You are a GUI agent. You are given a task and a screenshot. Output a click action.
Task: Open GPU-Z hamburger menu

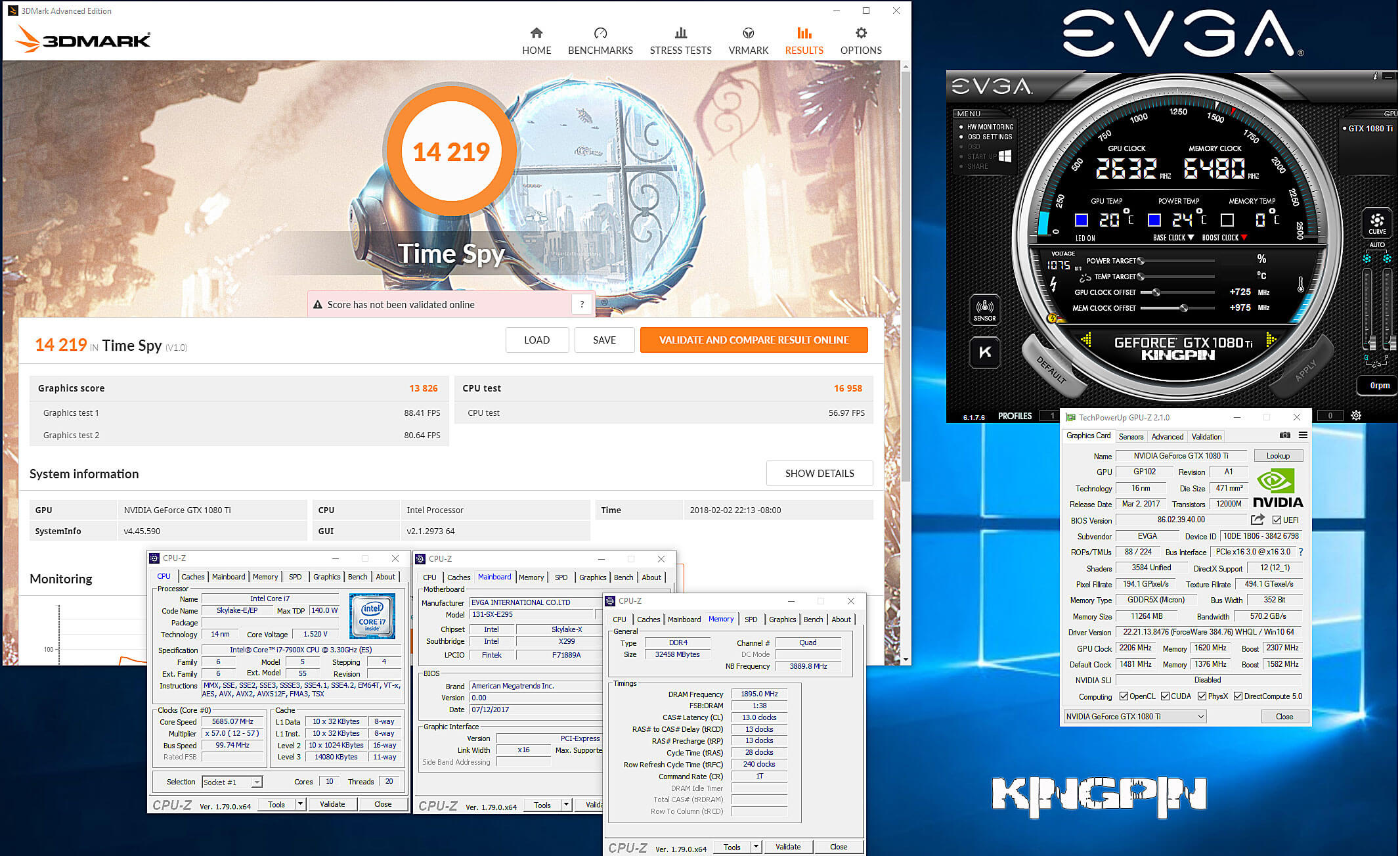[x=1303, y=436]
